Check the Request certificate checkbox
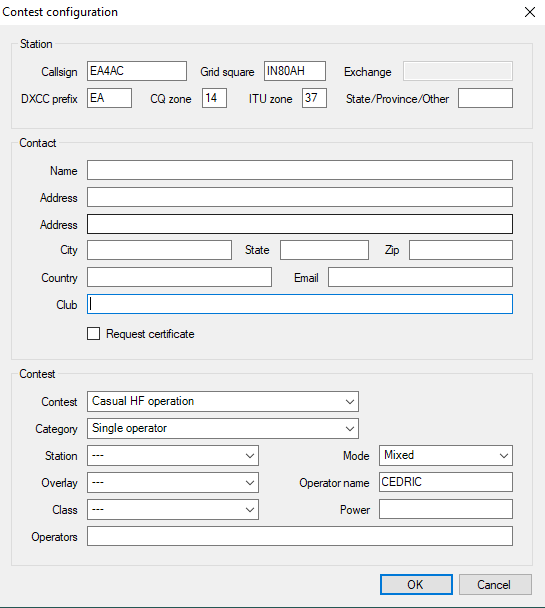 [x=93, y=333]
